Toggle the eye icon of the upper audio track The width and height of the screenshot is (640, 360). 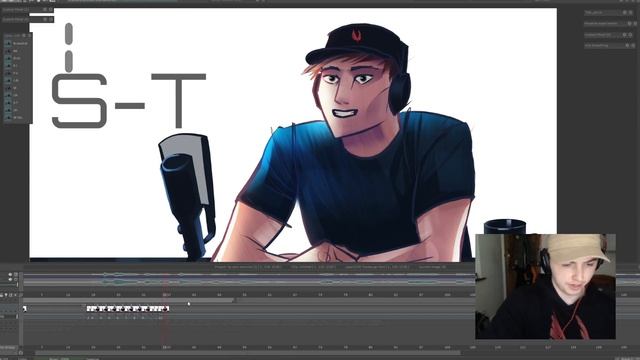point(10,275)
